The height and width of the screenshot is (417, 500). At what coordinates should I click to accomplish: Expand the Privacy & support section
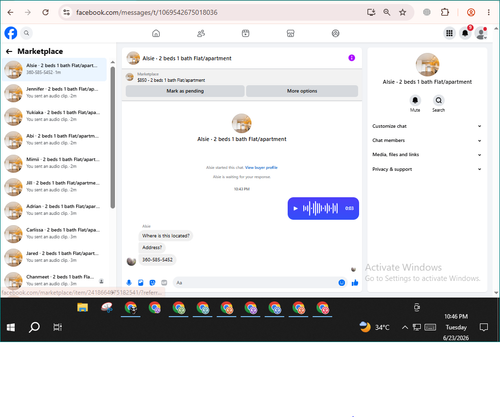pos(427,169)
